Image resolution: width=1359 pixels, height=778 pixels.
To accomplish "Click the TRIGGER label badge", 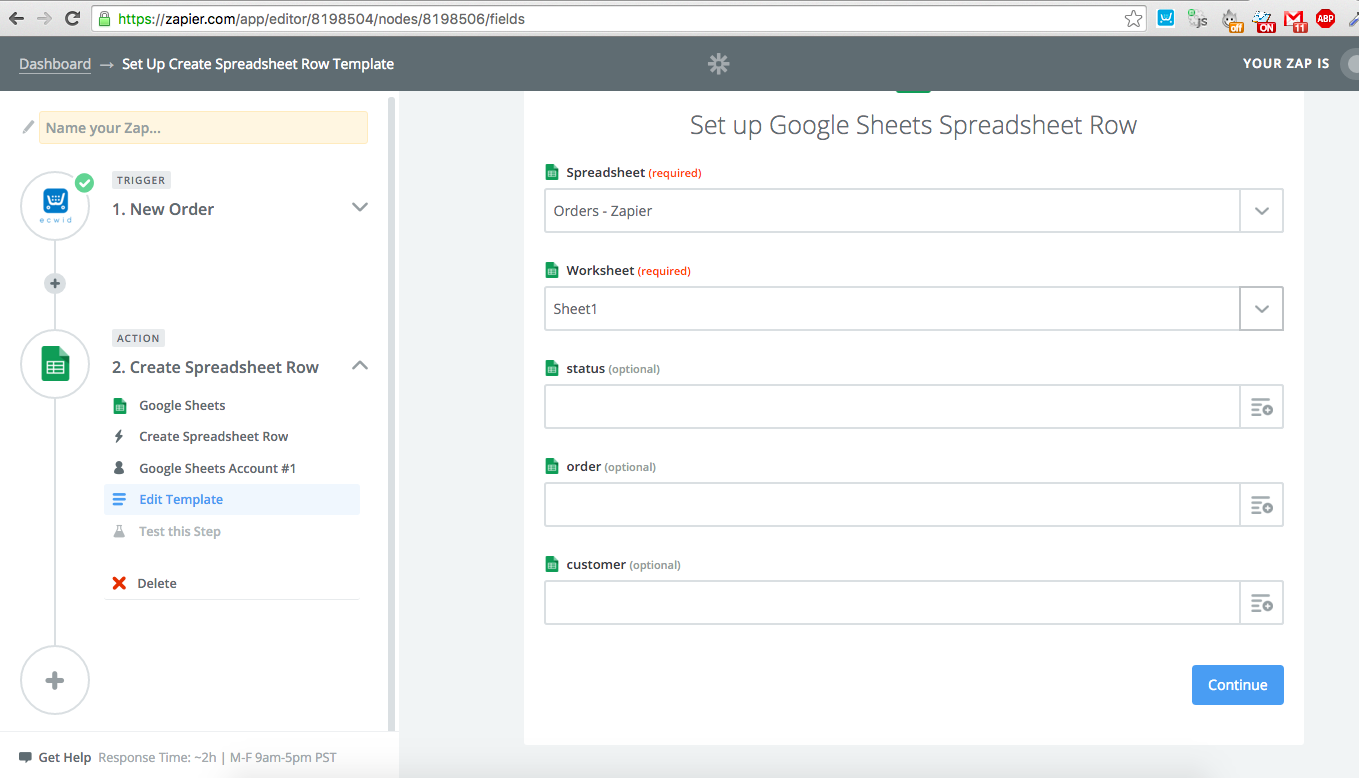I will 141,180.
